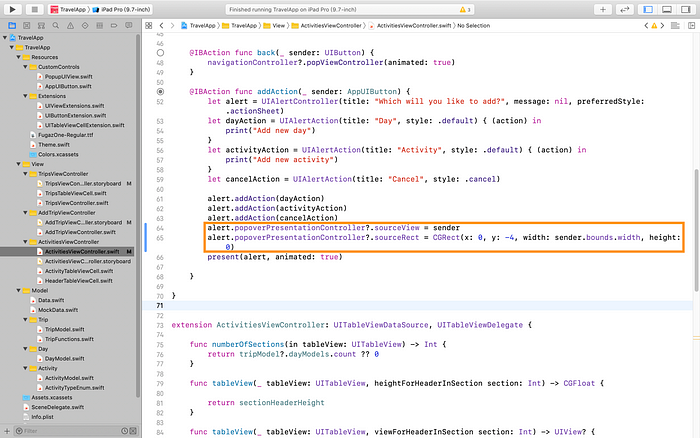Open Info.plist file
The width and height of the screenshot is (700, 438).
coord(42,417)
